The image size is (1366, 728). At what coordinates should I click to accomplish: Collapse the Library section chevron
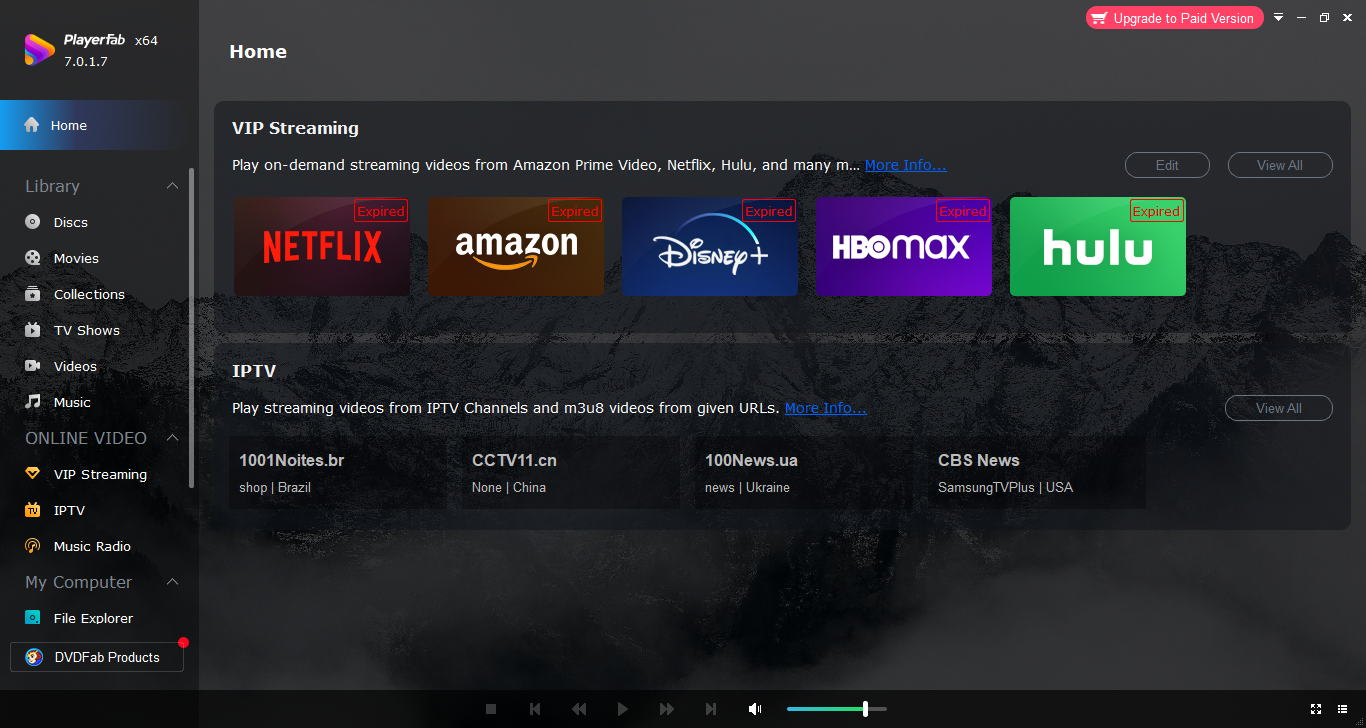(172, 186)
